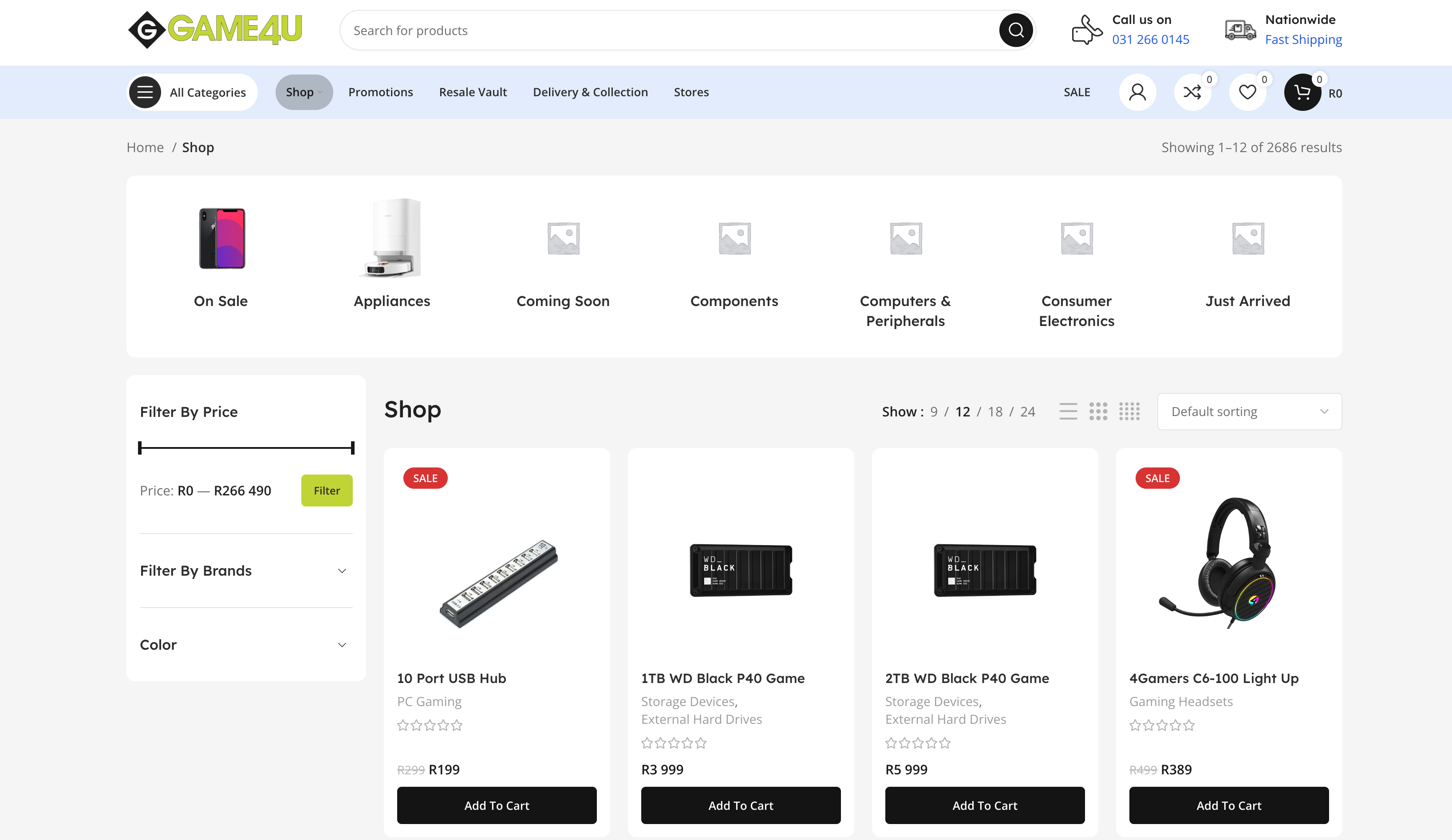Open the Default sorting dropdown

(1249, 412)
